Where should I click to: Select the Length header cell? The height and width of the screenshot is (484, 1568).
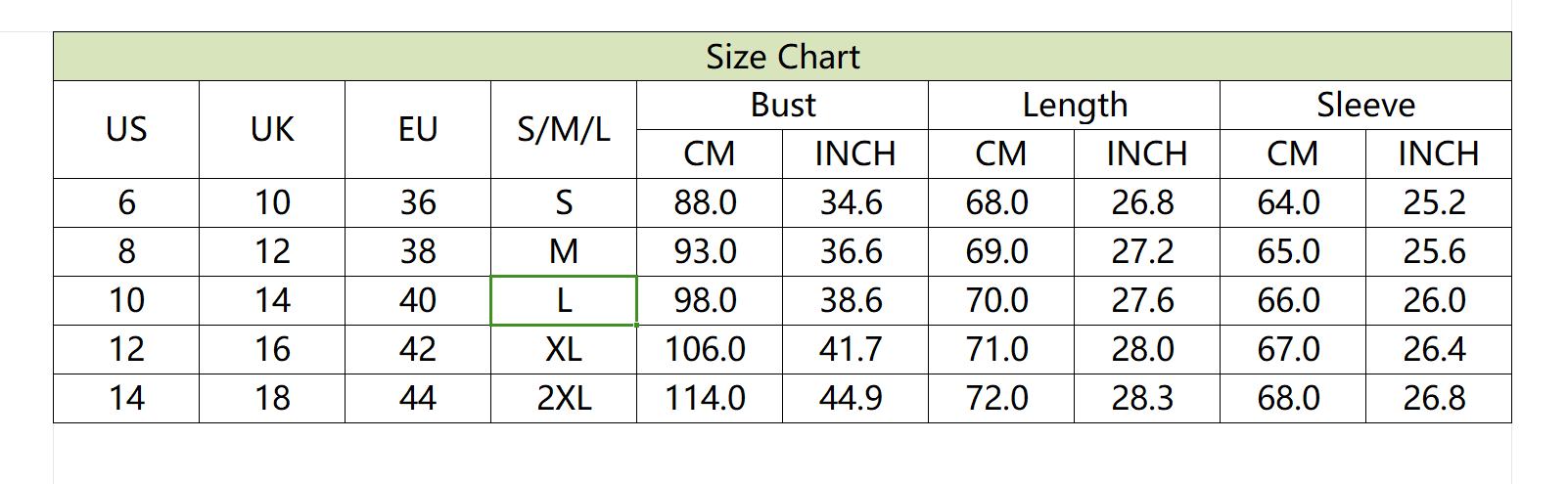(x=1074, y=105)
